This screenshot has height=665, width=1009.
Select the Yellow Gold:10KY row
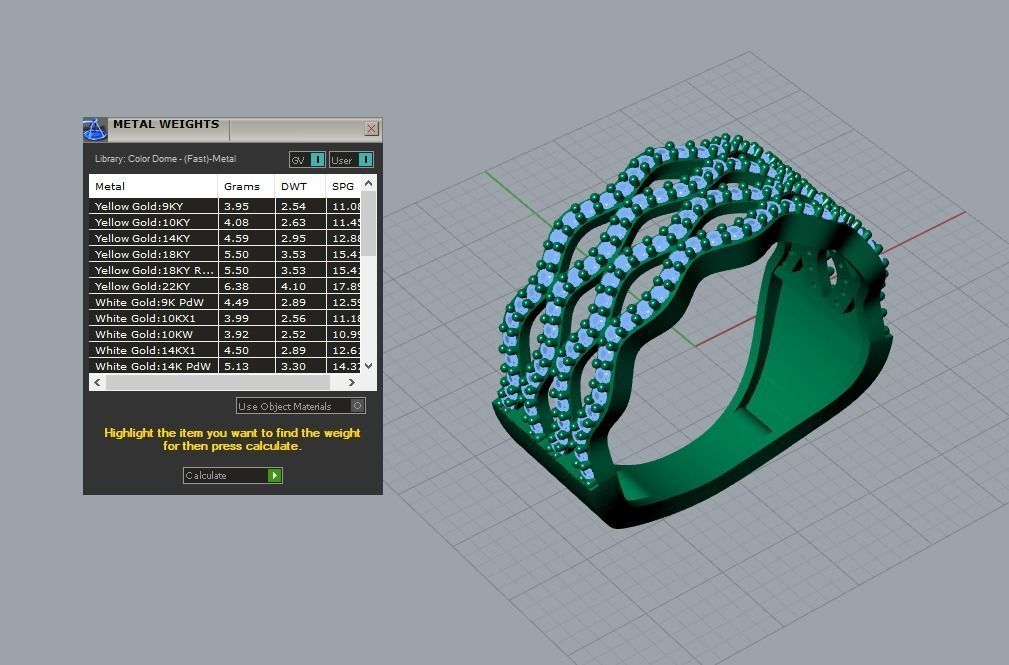pos(225,222)
